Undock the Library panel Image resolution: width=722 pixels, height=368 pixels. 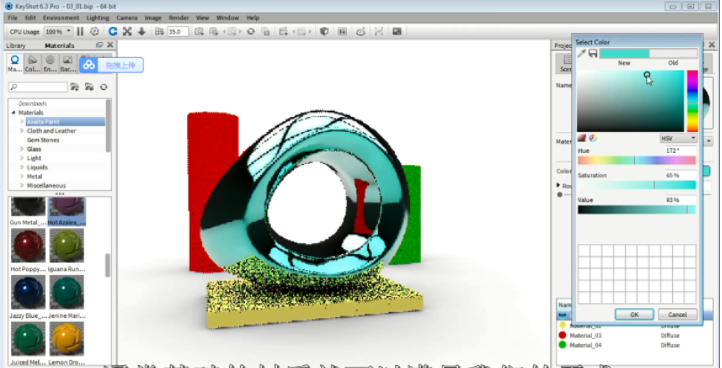[x=99, y=45]
